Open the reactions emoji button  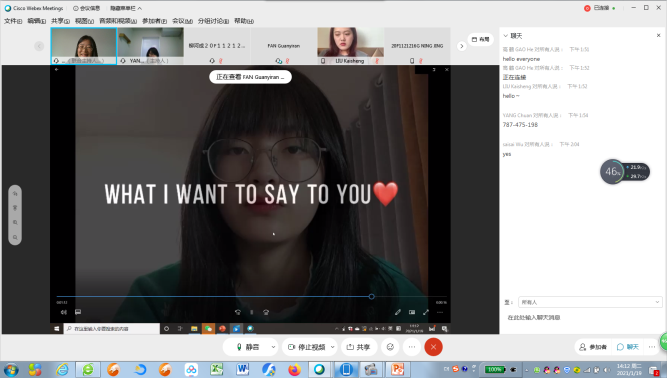pyautogui.click(x=390, y=347)
